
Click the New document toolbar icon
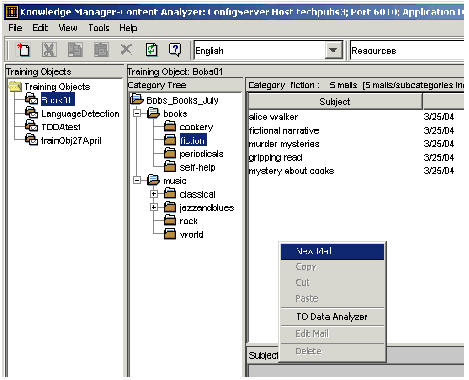coord(23,50)
